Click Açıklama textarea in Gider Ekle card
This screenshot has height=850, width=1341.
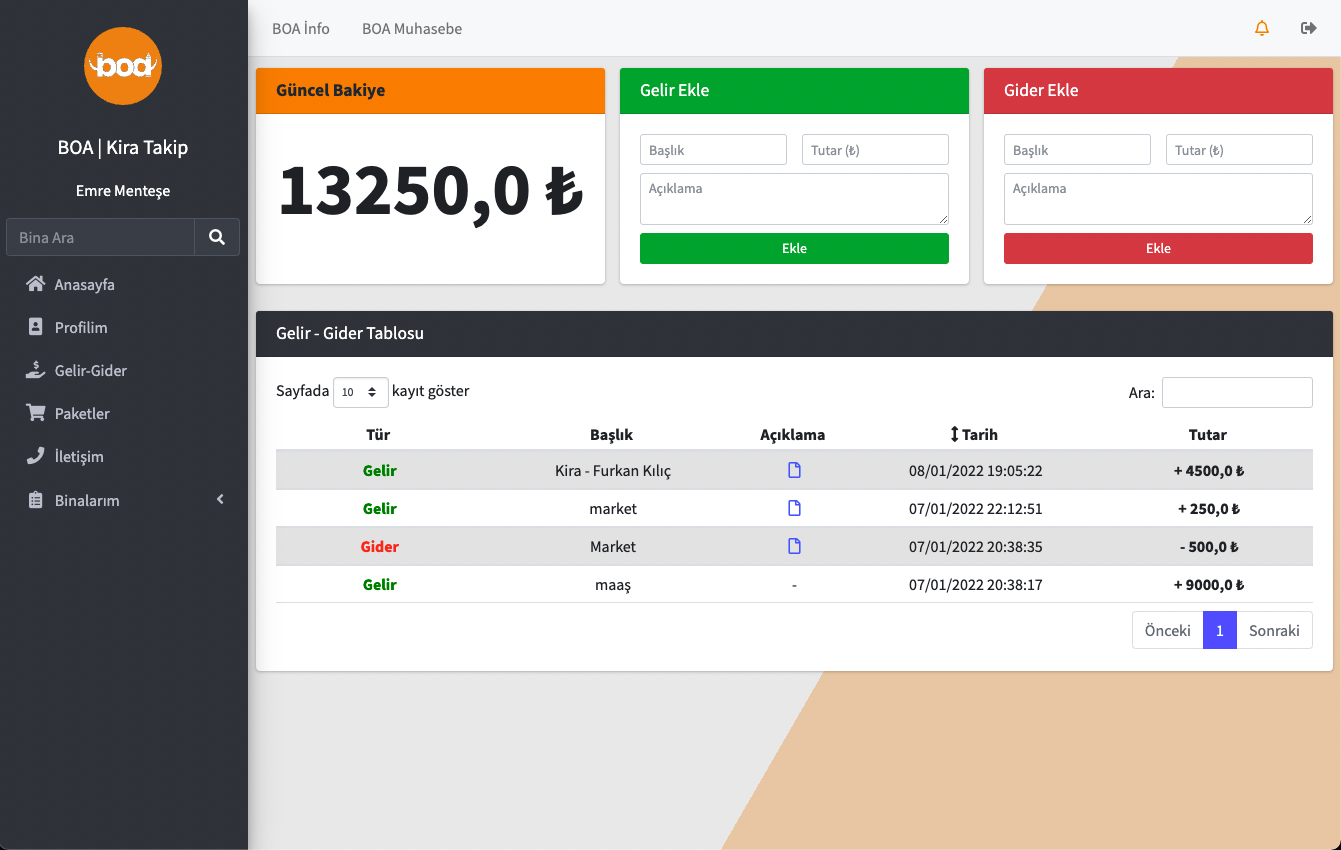[x=1158, y=199]
